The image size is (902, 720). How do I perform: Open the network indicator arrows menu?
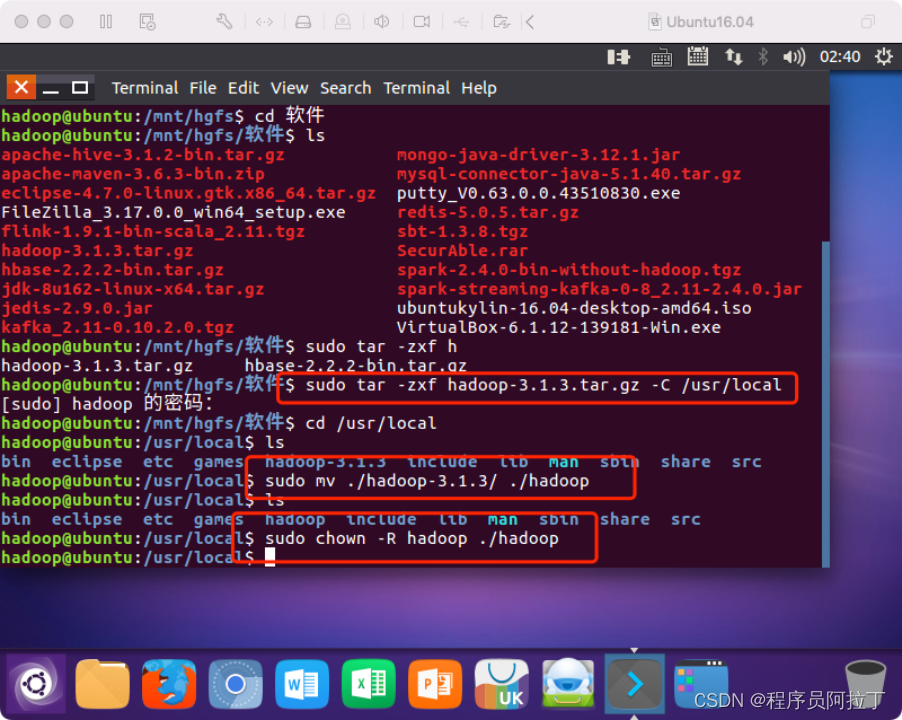(x=734, y=57)
